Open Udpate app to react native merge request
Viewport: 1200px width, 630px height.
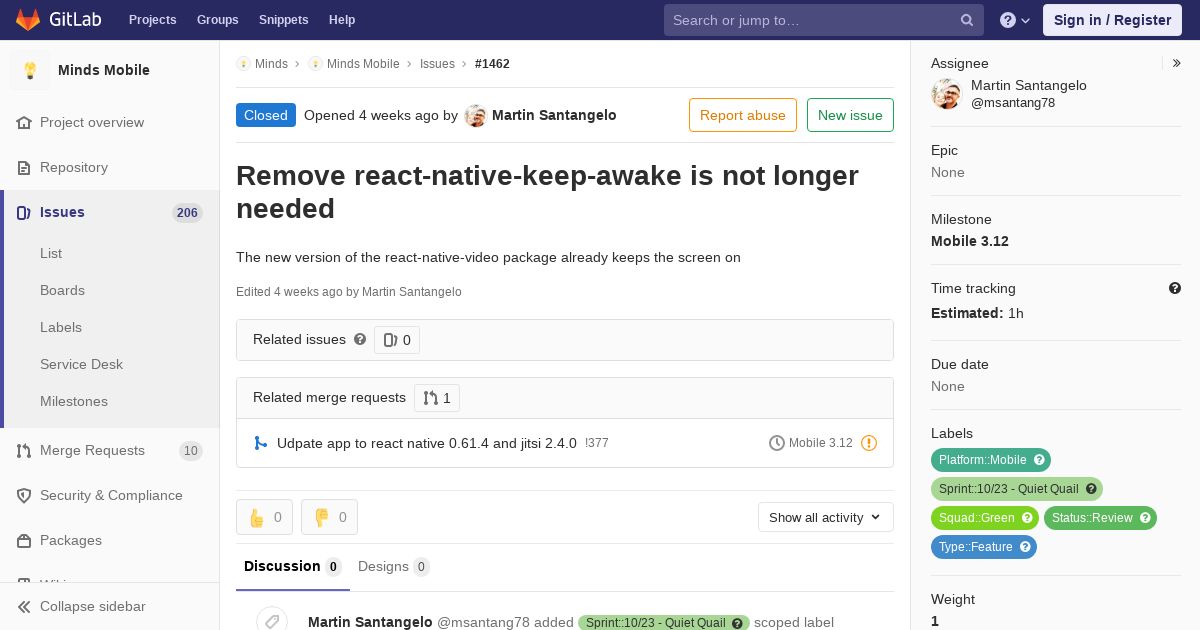click(x=427, y=443)
